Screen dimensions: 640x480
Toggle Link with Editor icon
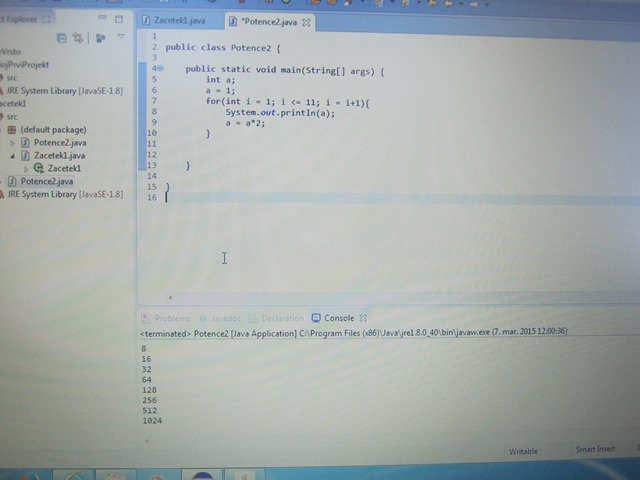(x=76, y=38)
